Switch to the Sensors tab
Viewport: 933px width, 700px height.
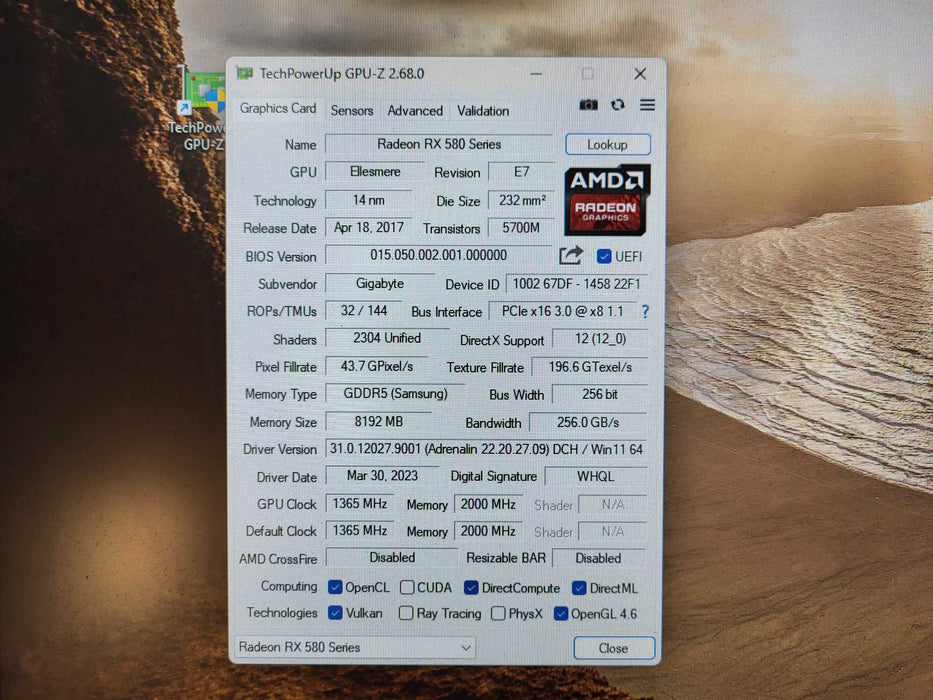352,111
